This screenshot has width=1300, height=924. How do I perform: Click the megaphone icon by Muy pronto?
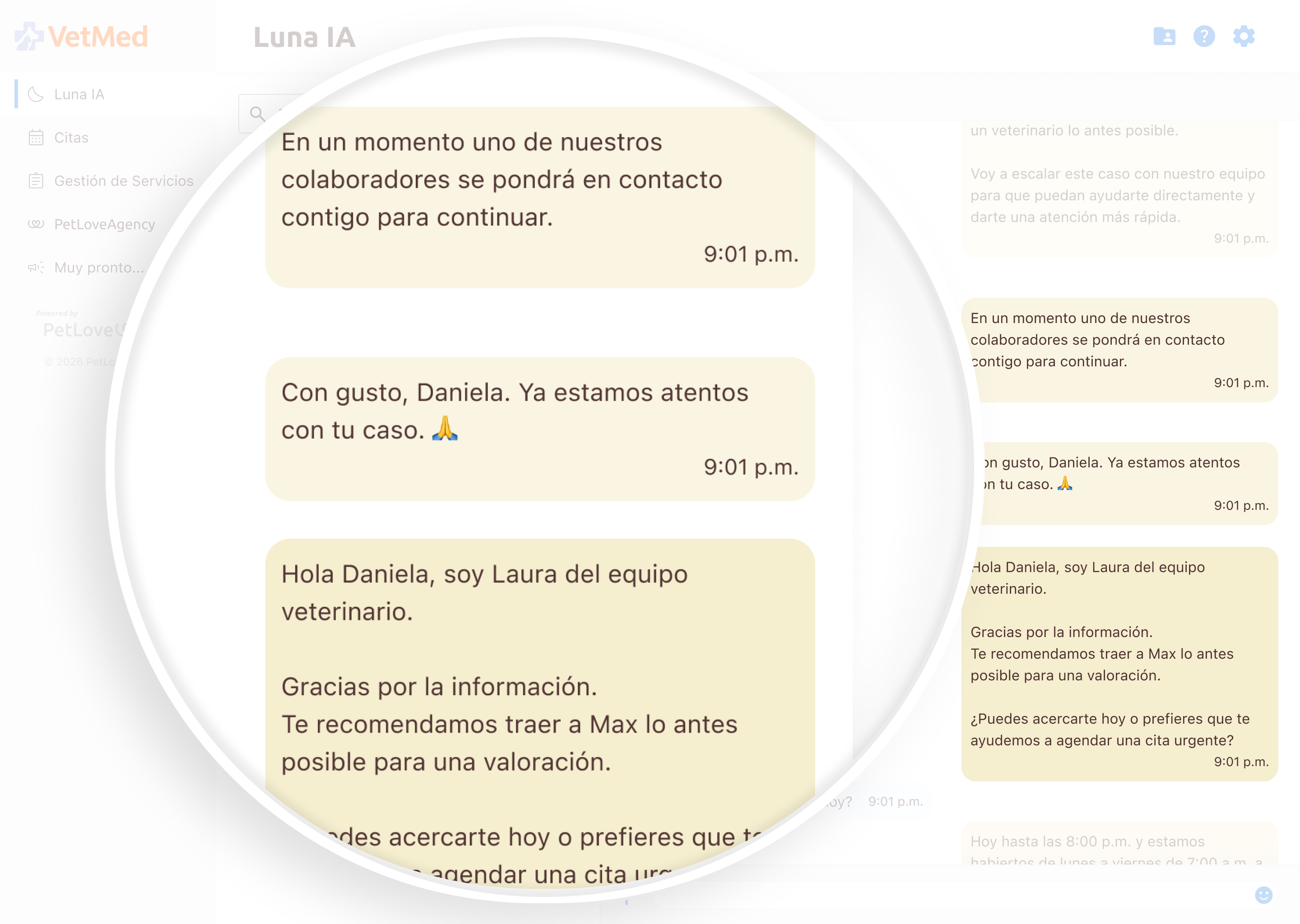click(36, 268)
